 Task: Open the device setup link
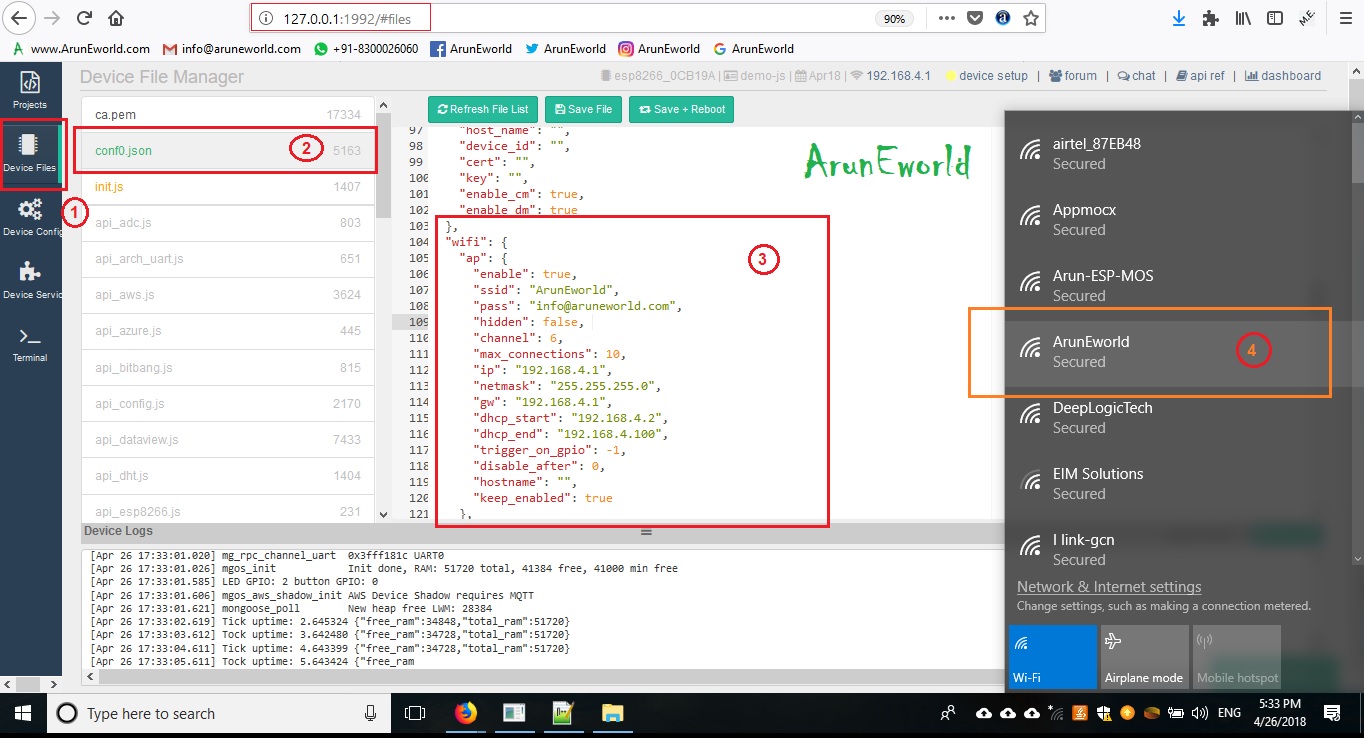click(986, 76)
